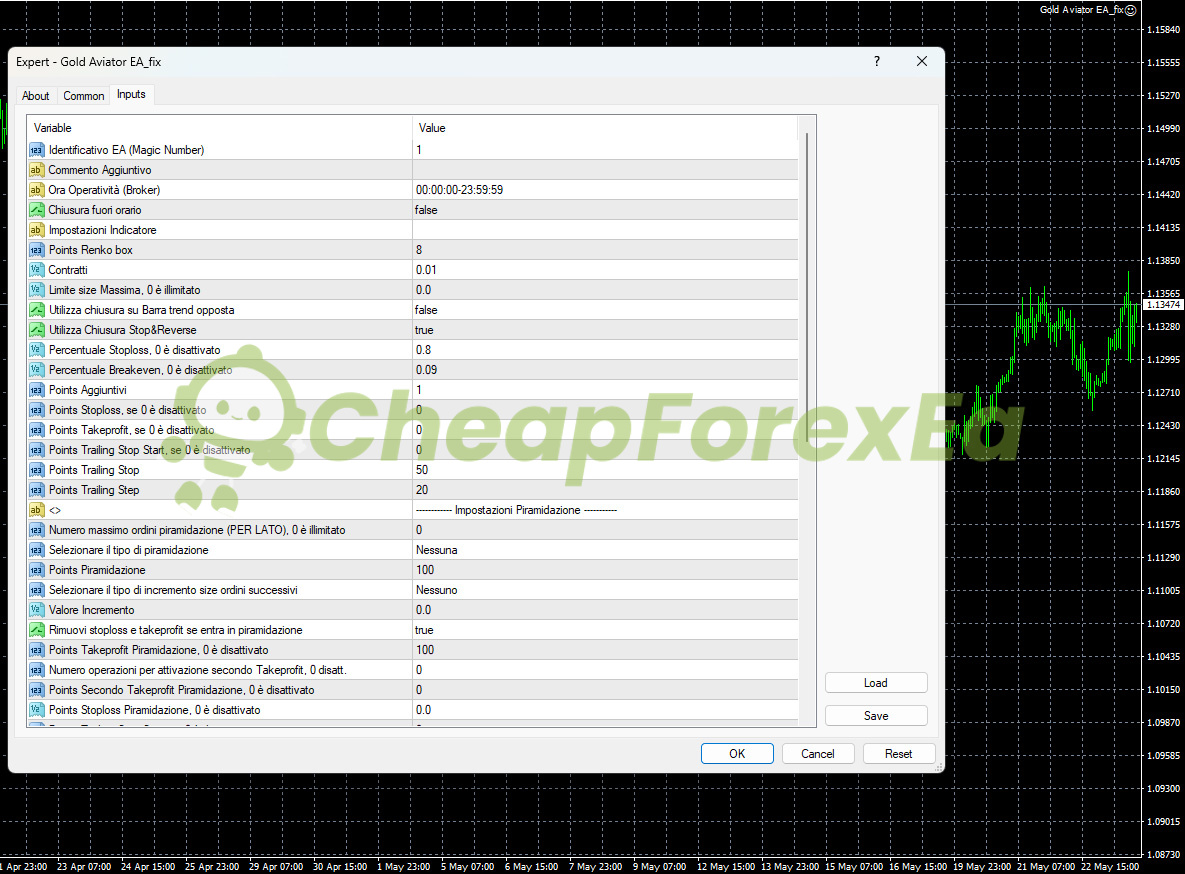Edit Points Piramidazione value 100

coord(605,570)
